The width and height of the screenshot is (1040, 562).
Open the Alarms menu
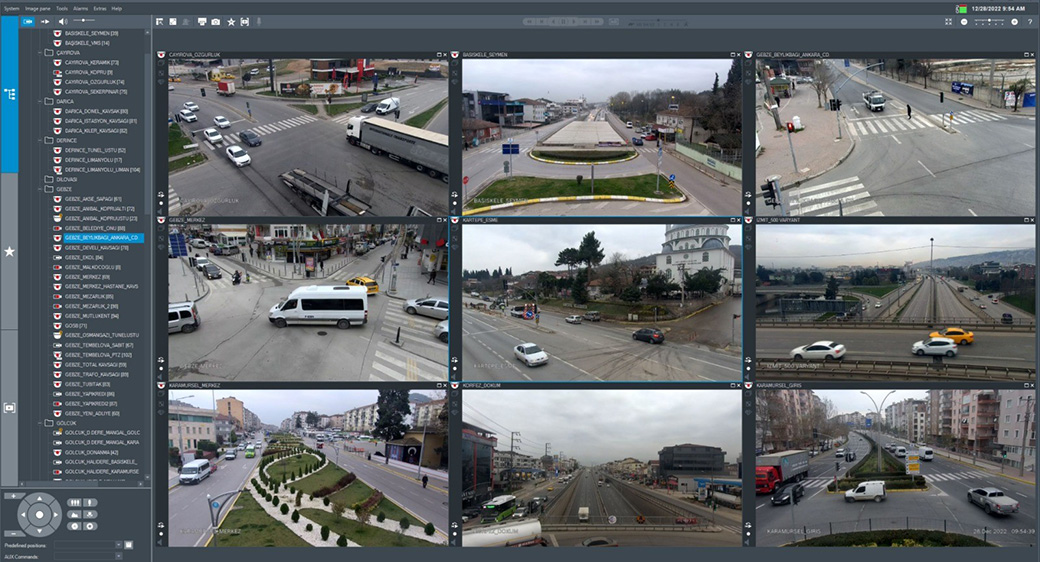click(x=80, y=7)
